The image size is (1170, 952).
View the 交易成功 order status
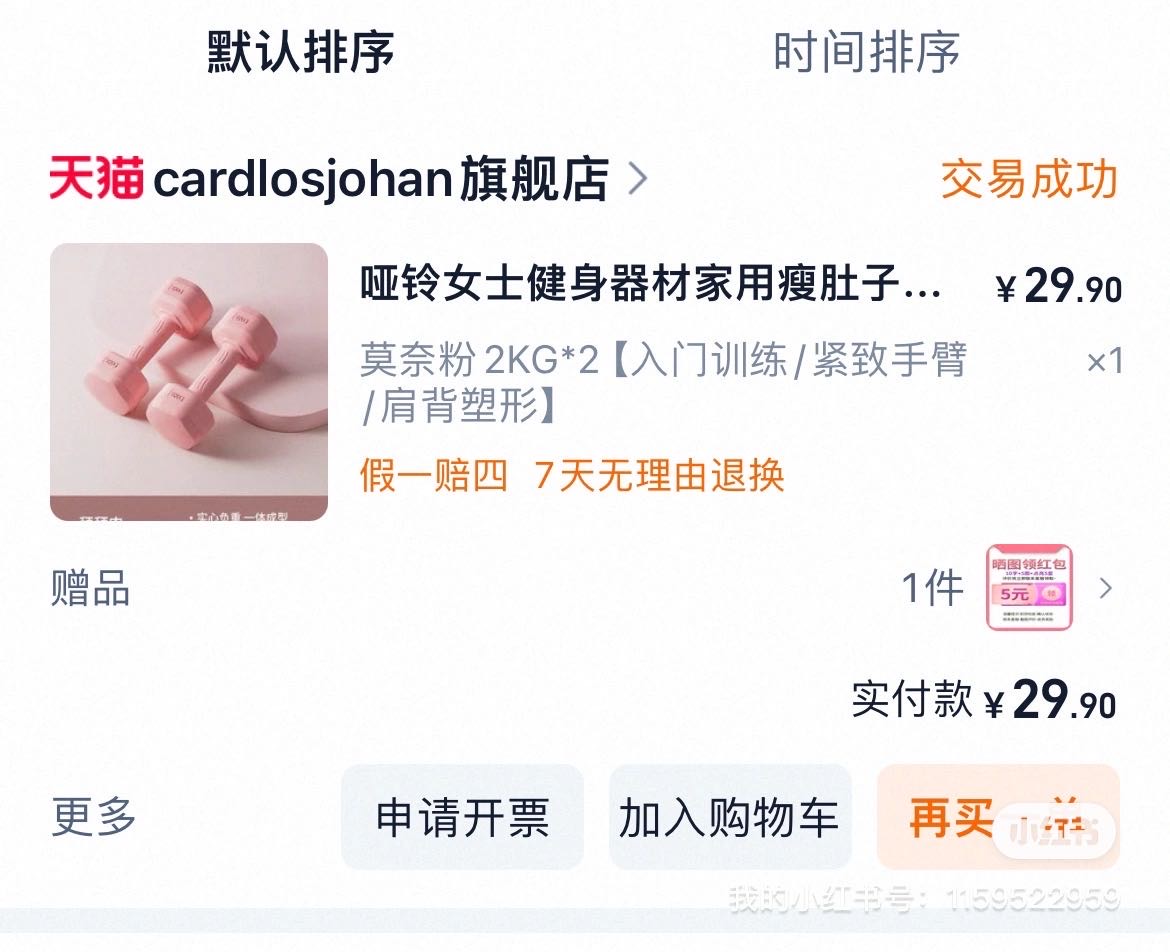pos(1029,180)
